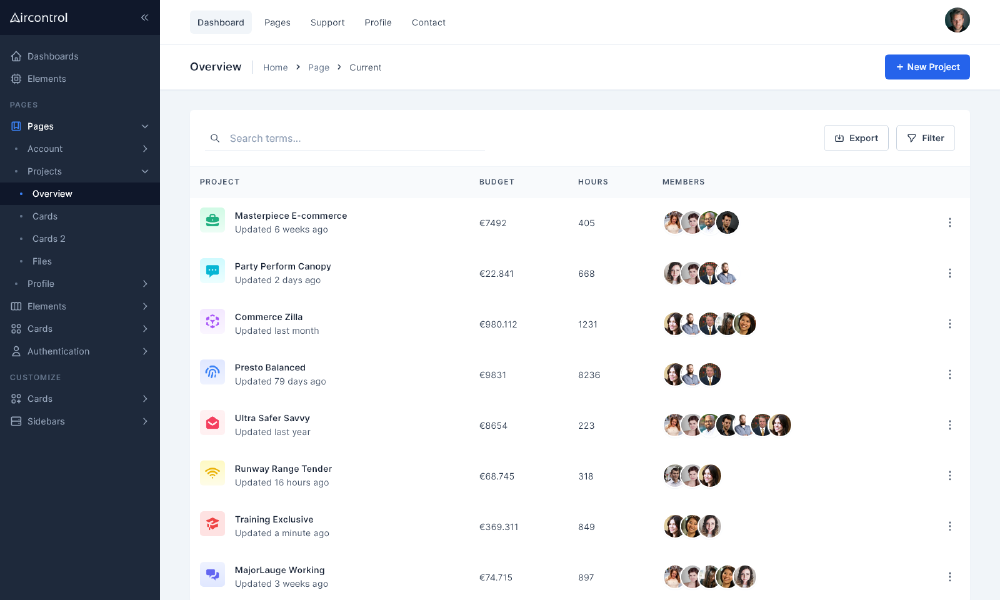Open the Contact page from top navigation

[x=428, y=22]
